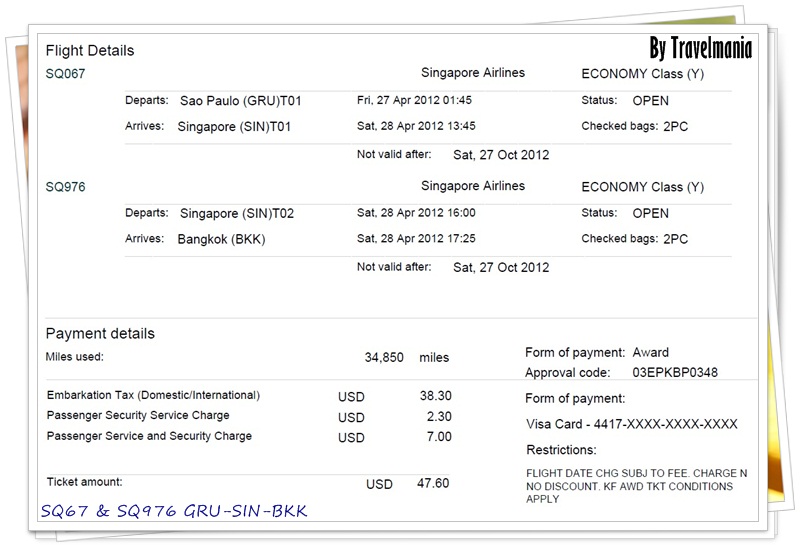Screen dimensions: 800x546
Task: Click the 34,850 miles used value
Action: 385,358
